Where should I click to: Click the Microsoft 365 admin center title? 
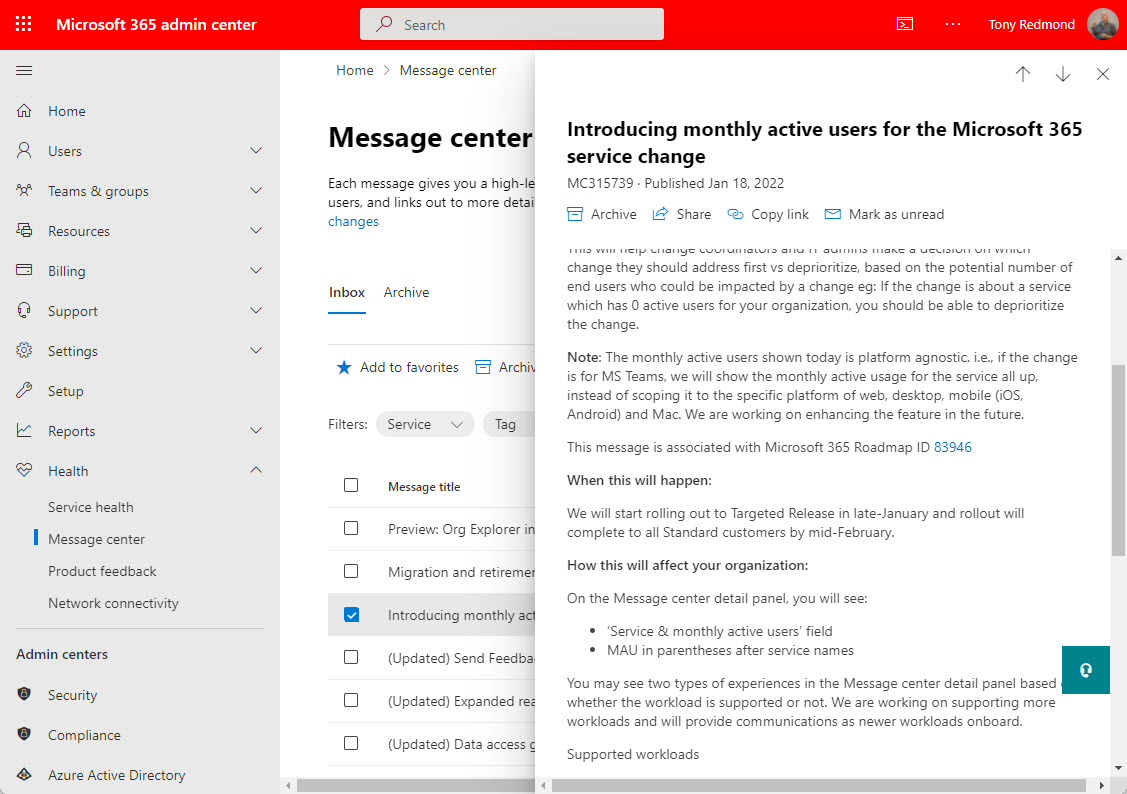coord(156,24)
